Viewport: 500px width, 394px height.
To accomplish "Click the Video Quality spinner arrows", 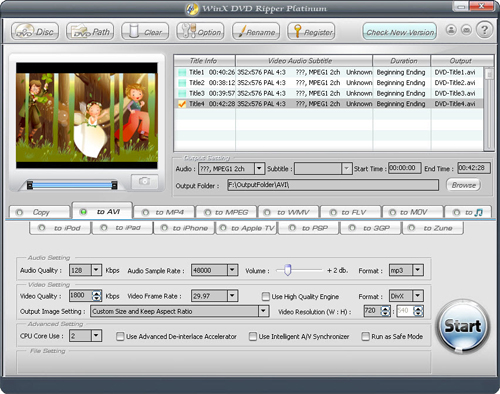I will tap(97, 295).
